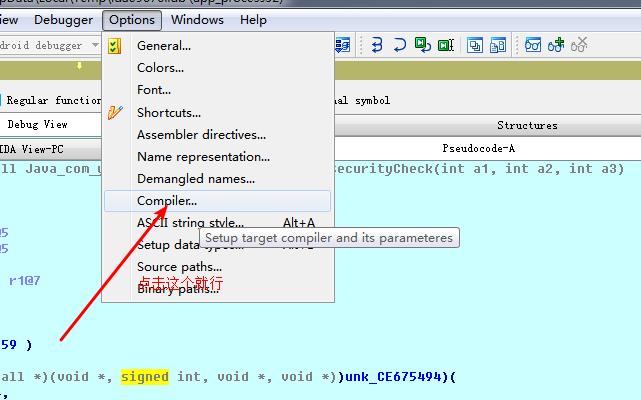Choose Name representation... option
Screen dimensions: 641x400
[x=217, y=157]
